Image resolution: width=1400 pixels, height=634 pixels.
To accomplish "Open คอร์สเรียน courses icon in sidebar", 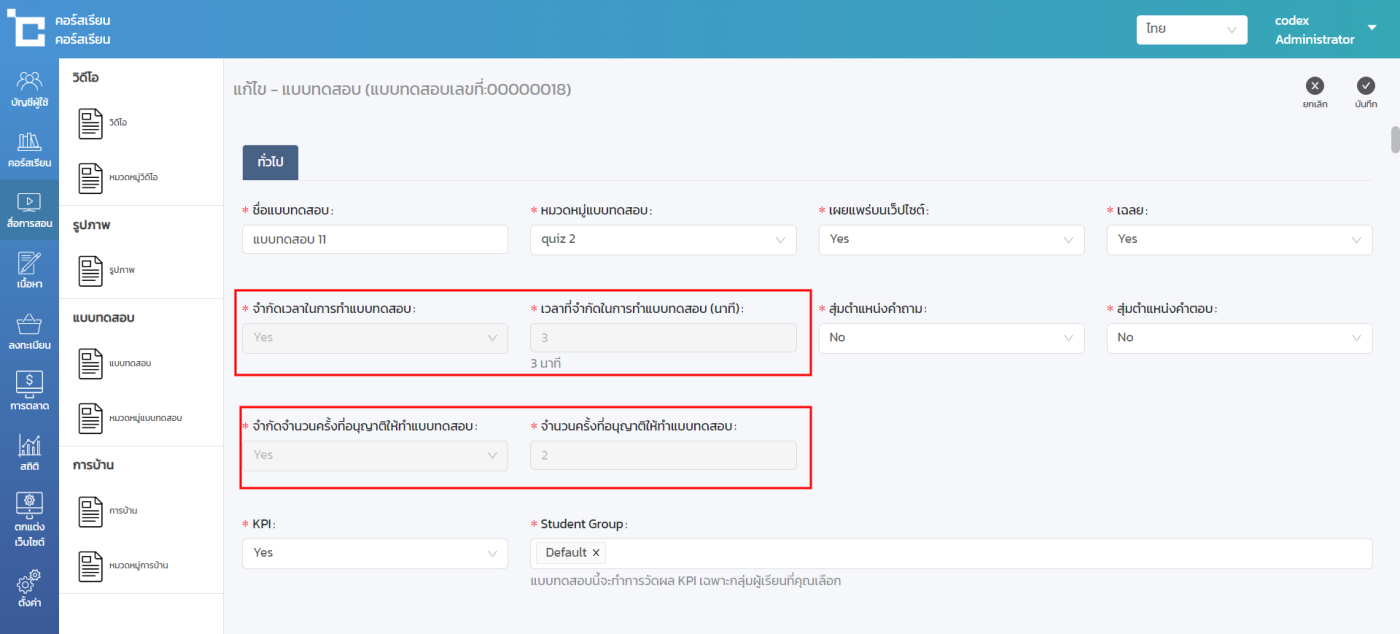I will point(29,149).
